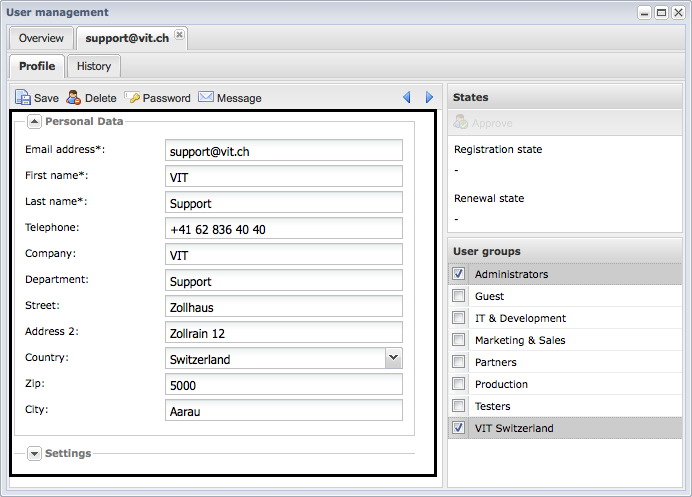This screenshot has height=497, width=692.
Task: Open the Country dropdown arrow
Action: point(394,358)
